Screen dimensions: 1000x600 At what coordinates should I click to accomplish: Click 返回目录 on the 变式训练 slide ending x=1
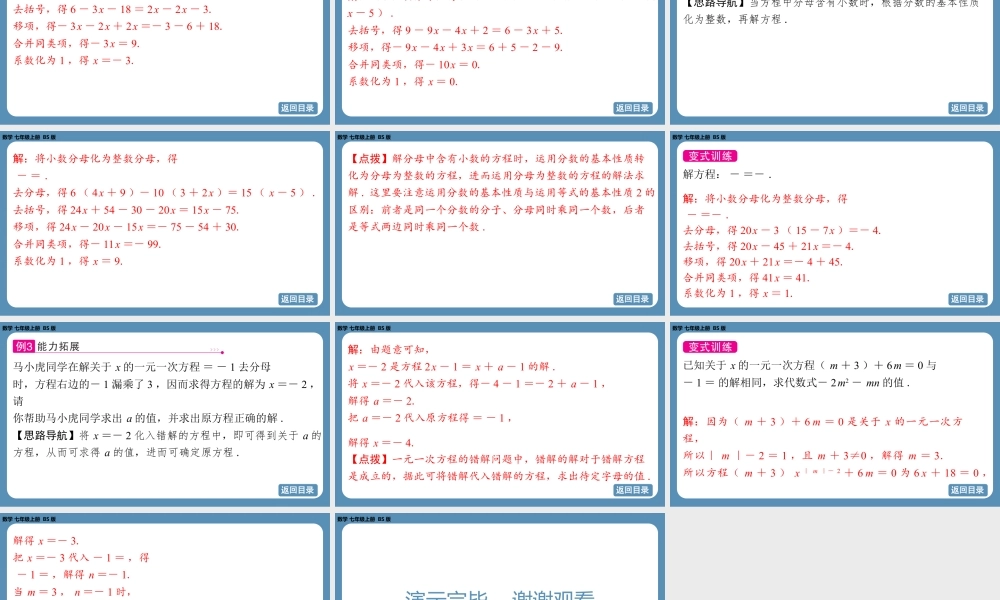(x=970, y=297)
